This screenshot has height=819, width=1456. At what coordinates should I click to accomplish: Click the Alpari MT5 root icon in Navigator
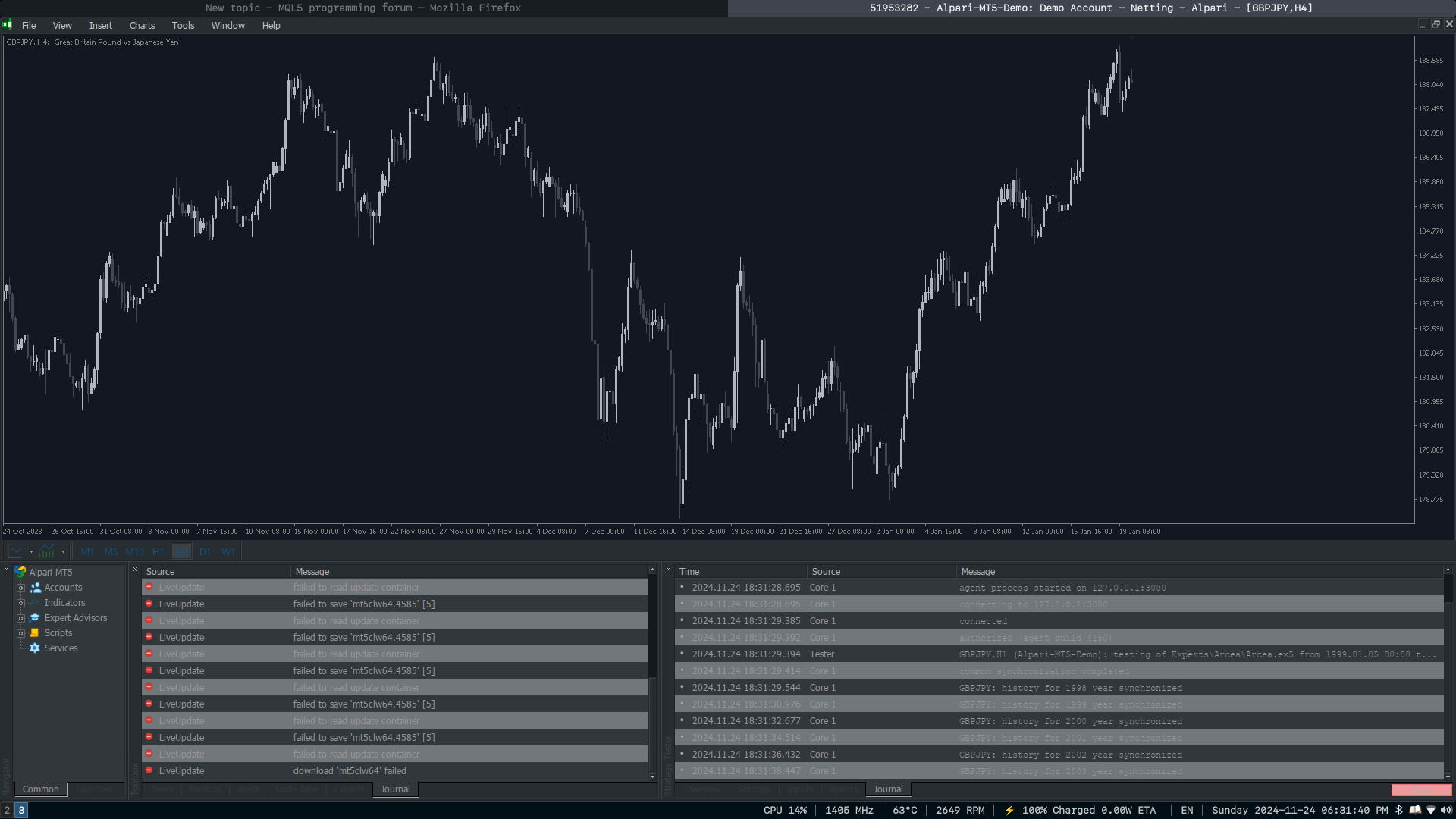[x=20, y=572]
